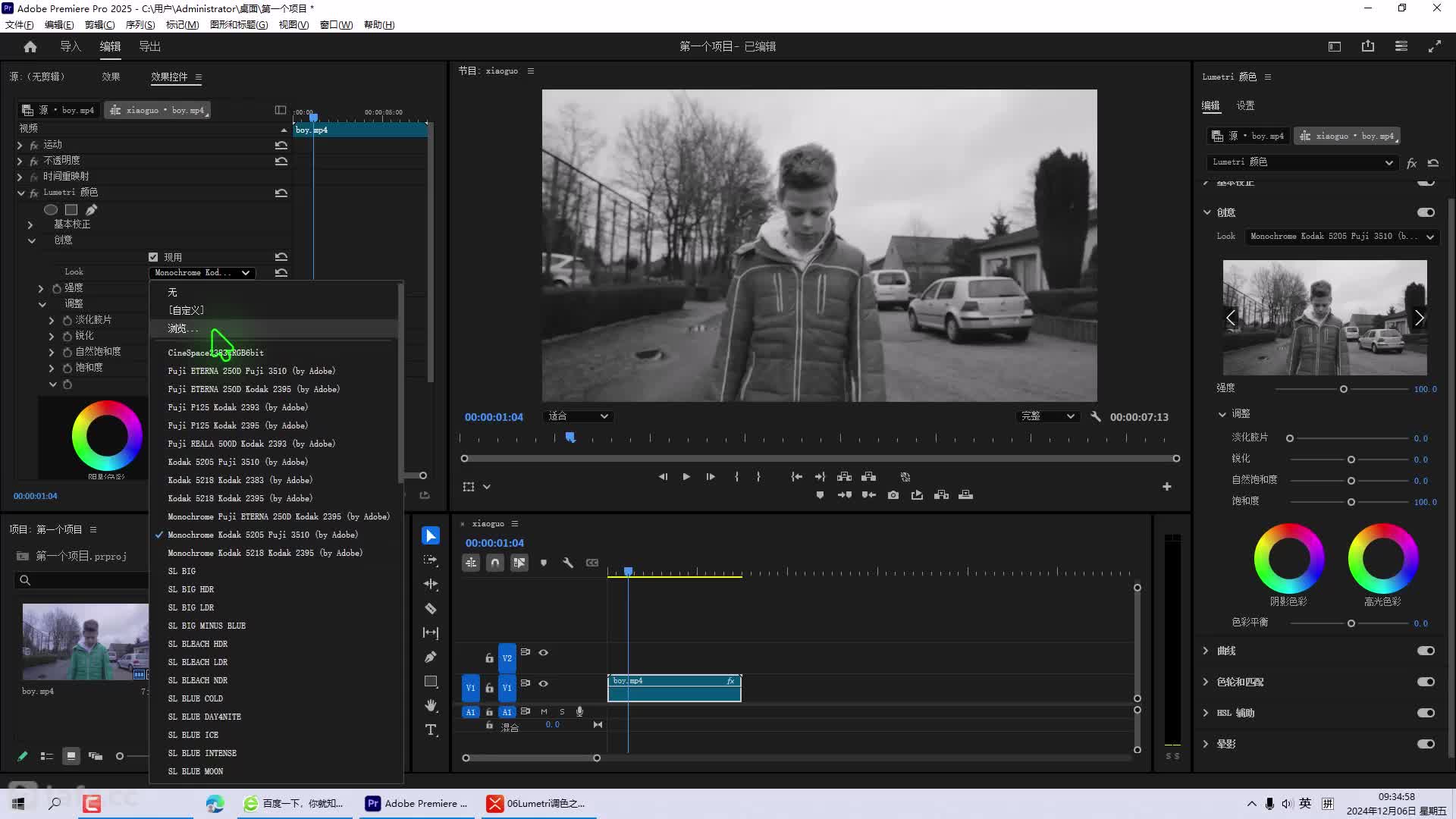Image resolution: width=1456 pixels, height=819 pixels.
Task: Toggle snap in timeline
Action: click(x=494, y=563)
